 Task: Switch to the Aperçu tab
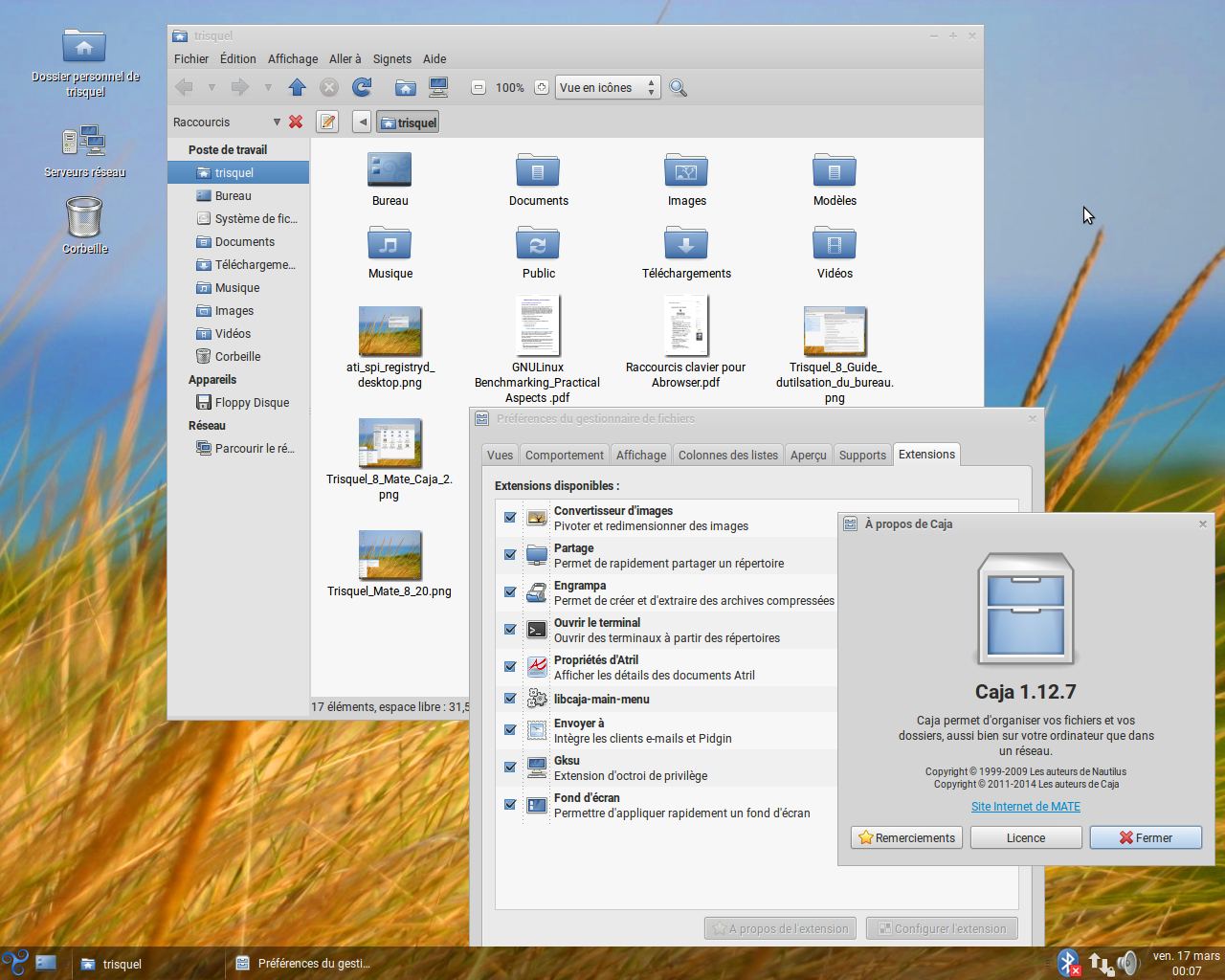click(809, 455)
